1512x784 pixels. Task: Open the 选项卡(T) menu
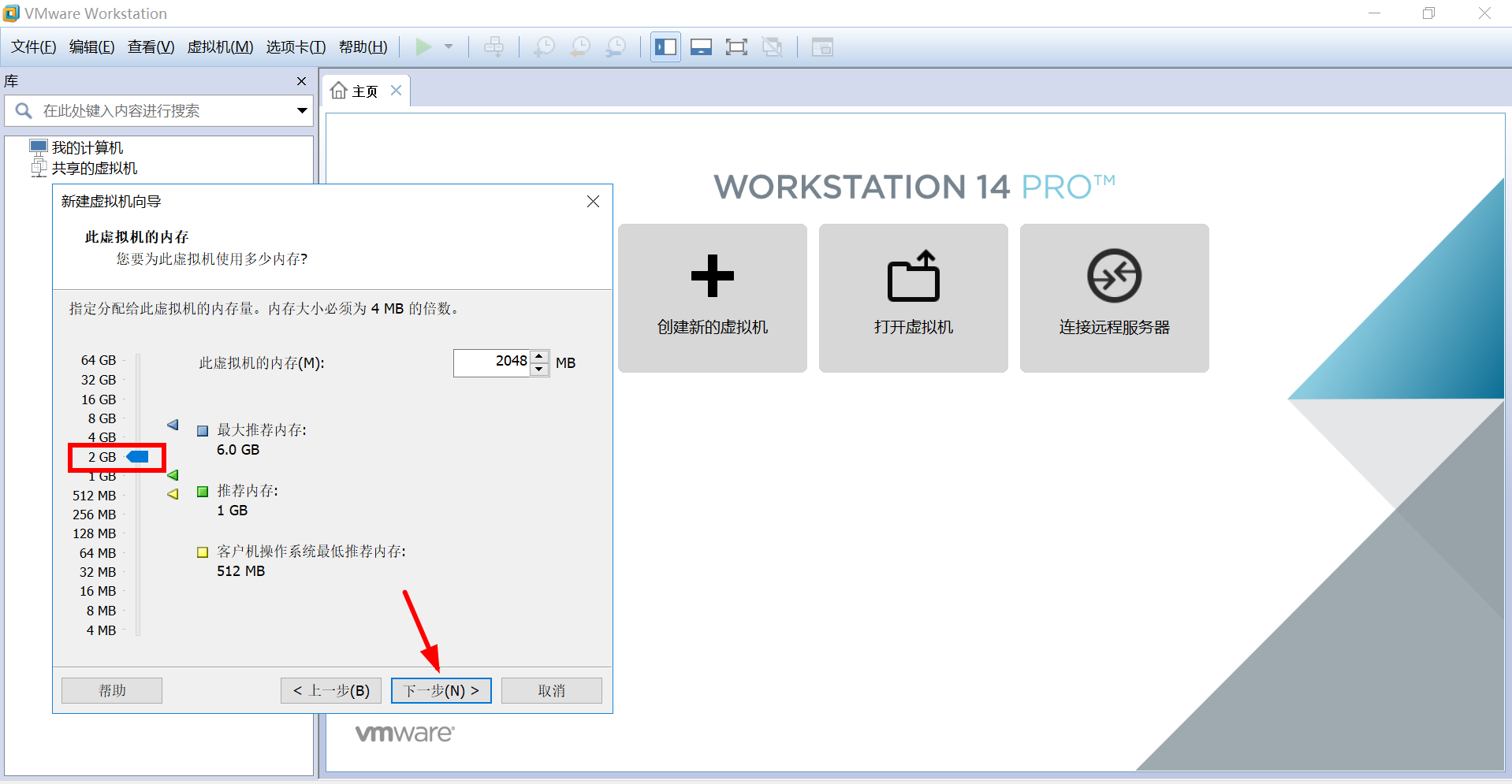[x=296, y=47]
